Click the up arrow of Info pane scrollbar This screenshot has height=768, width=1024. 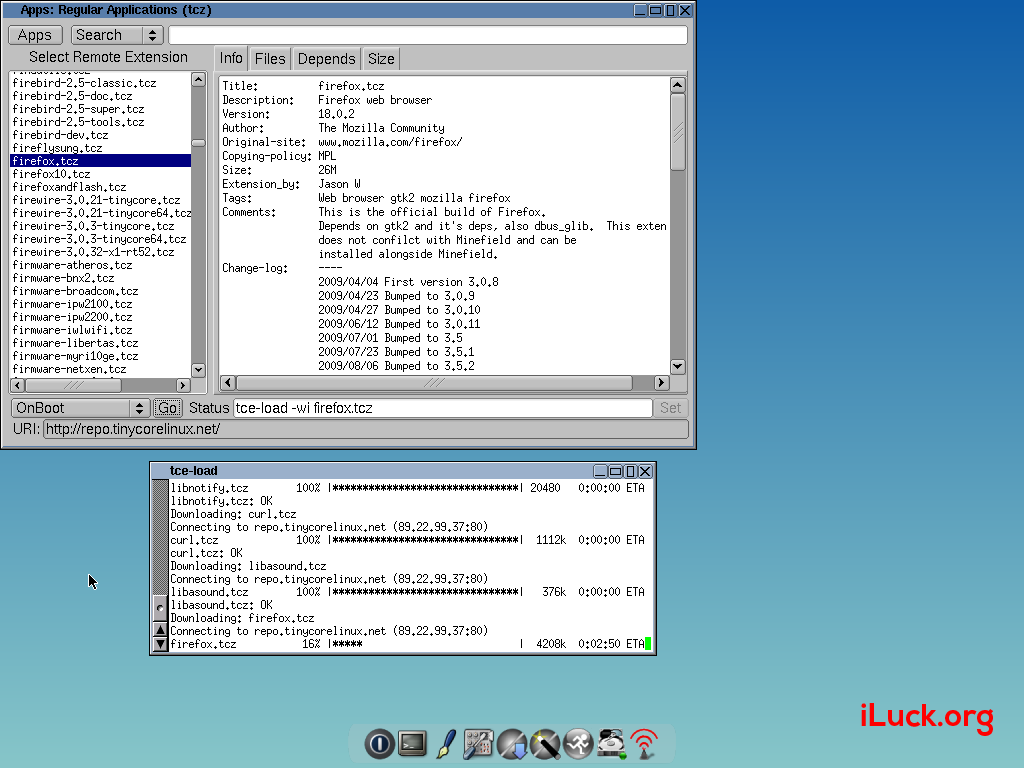point(678,85)
